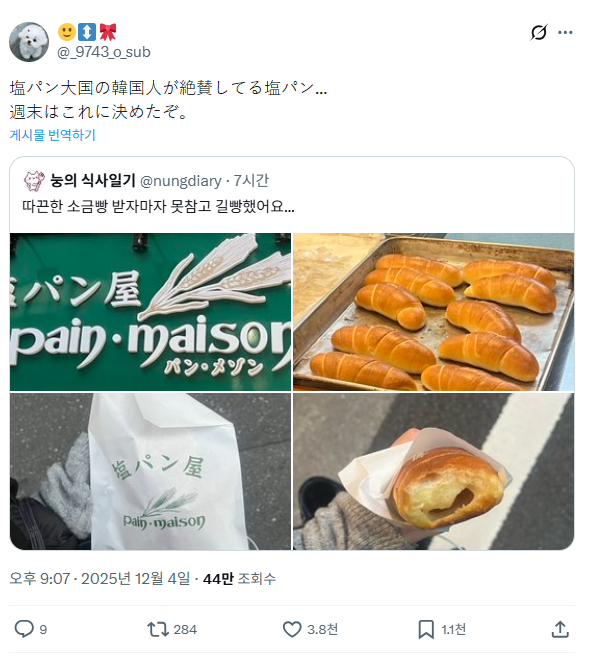The height and width of the screenshot is (657, 591).
Task: Click the '오후 9:07 · 2025년 12월 4일' timestamp
Action: click(100, 579)
